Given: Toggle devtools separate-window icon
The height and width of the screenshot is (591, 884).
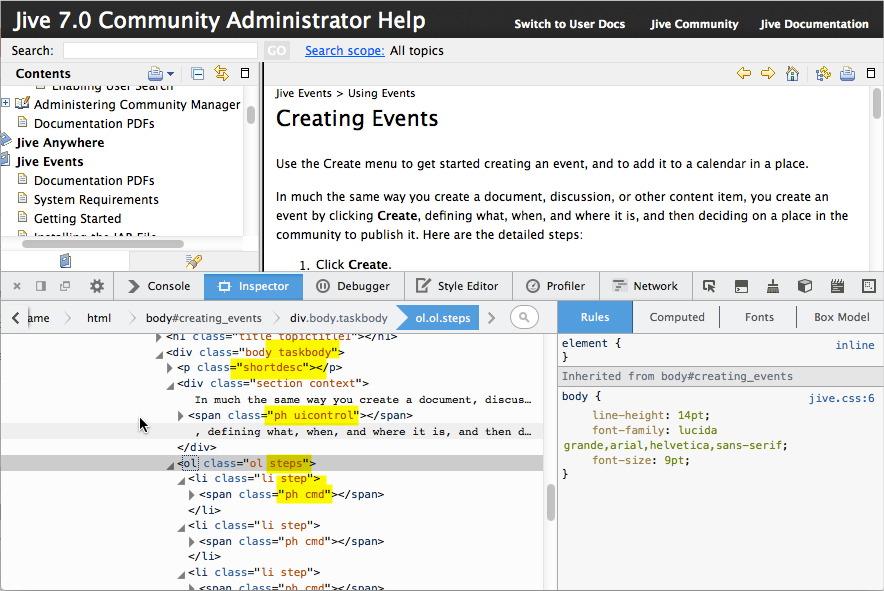Looking at the screenshot, I should point(65,286).
